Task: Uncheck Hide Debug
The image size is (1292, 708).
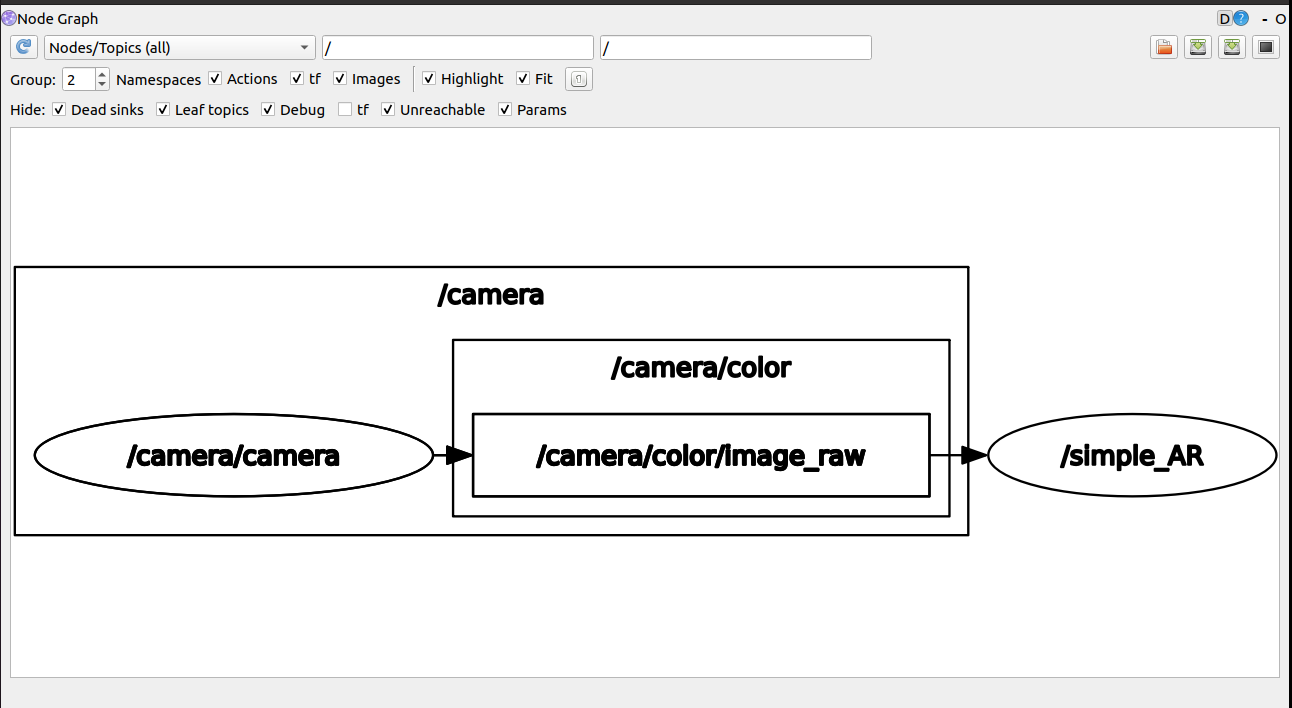Action: (268, 110)
